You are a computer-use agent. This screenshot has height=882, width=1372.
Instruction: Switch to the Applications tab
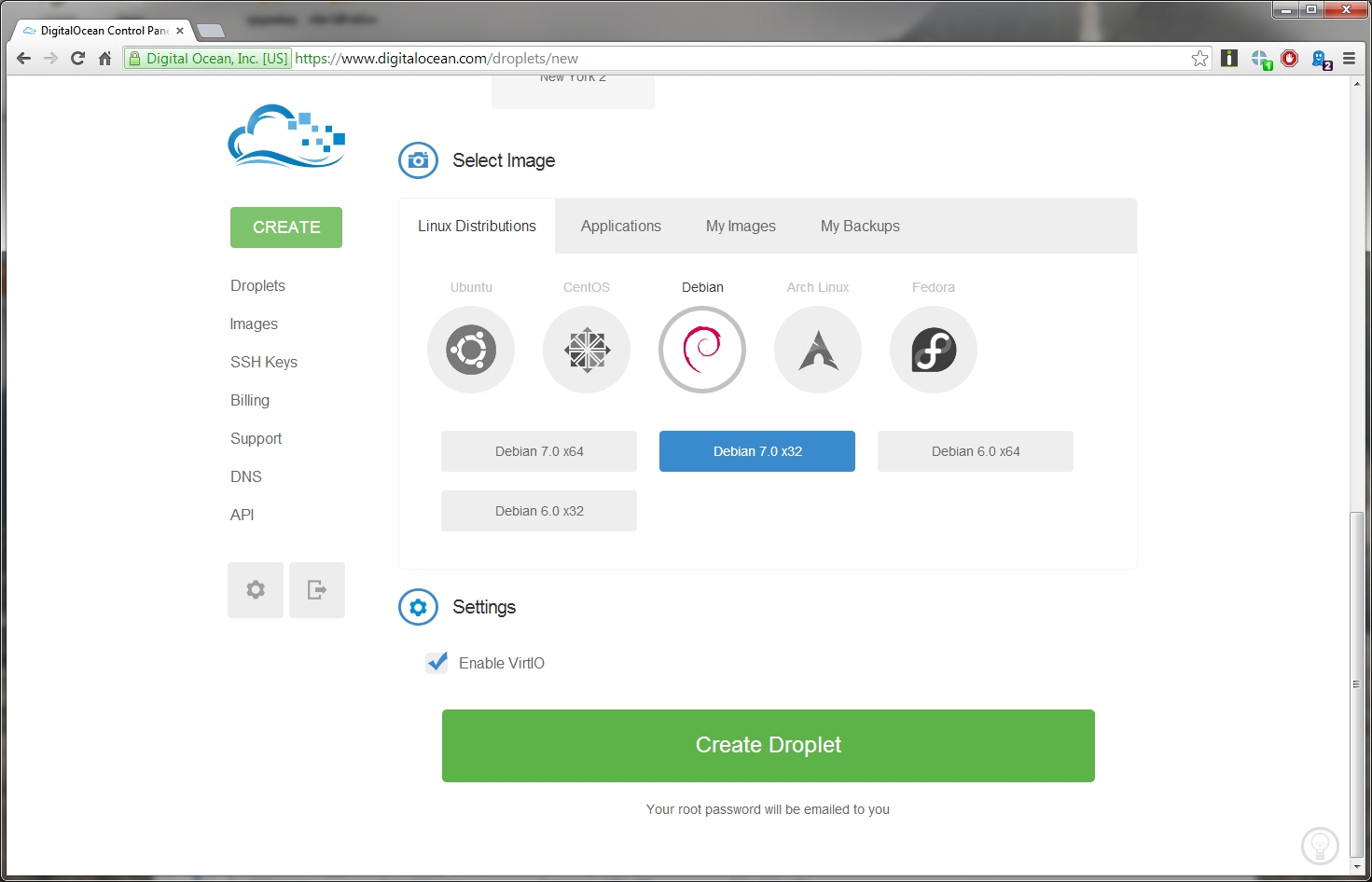point(620,226)
